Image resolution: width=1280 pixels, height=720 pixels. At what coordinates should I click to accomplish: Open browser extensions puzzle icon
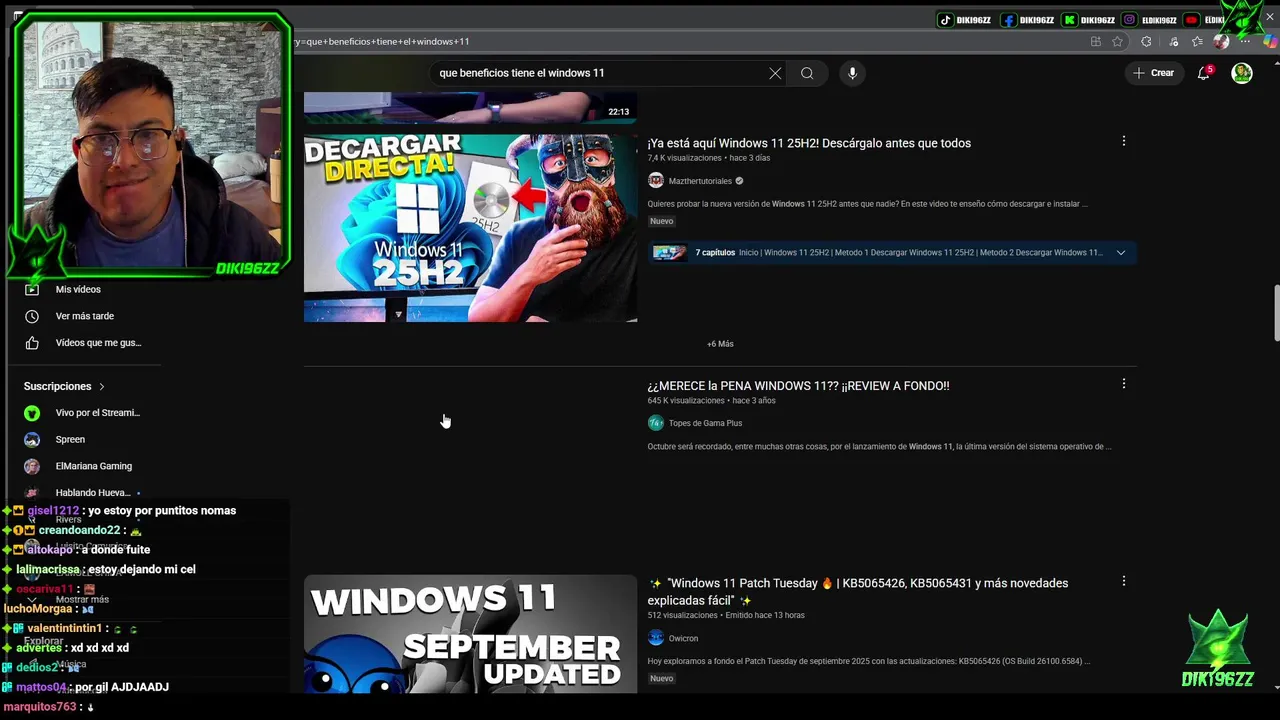click(1146, 42)
